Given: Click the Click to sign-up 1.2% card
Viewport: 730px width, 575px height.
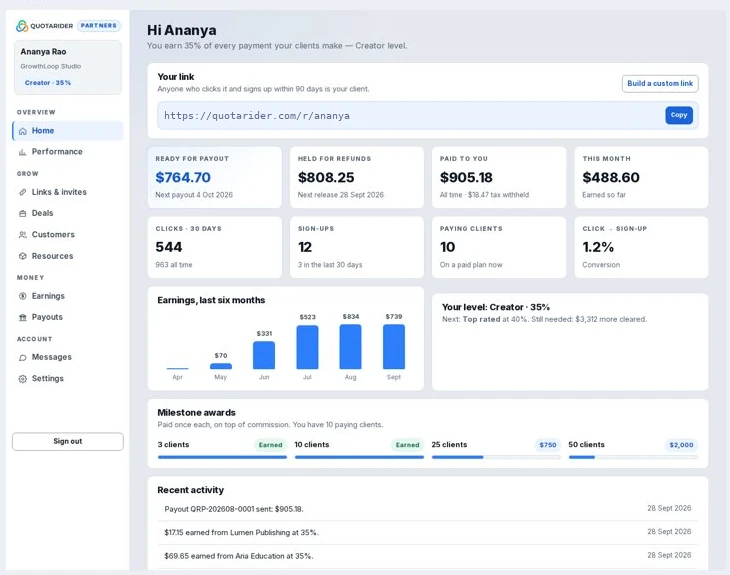Looking at the screenshot, I should [x=641, y=247].
